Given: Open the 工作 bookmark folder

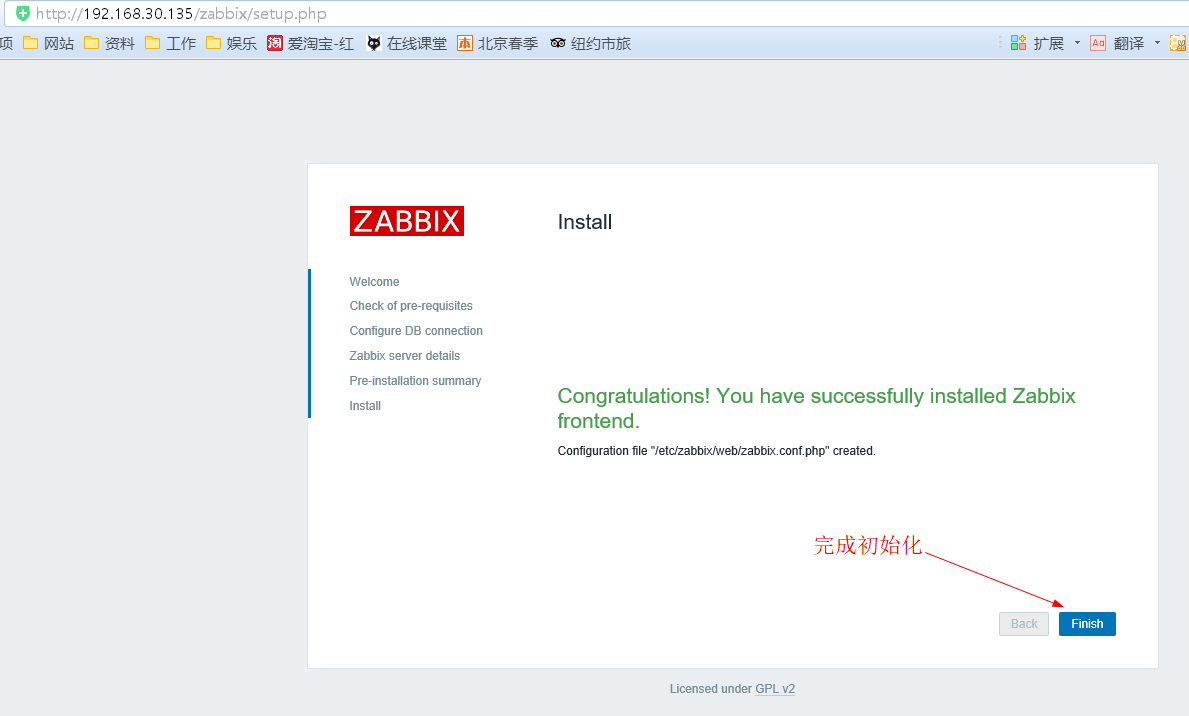Looking at the screenshot, I should [x=171, y=43].
